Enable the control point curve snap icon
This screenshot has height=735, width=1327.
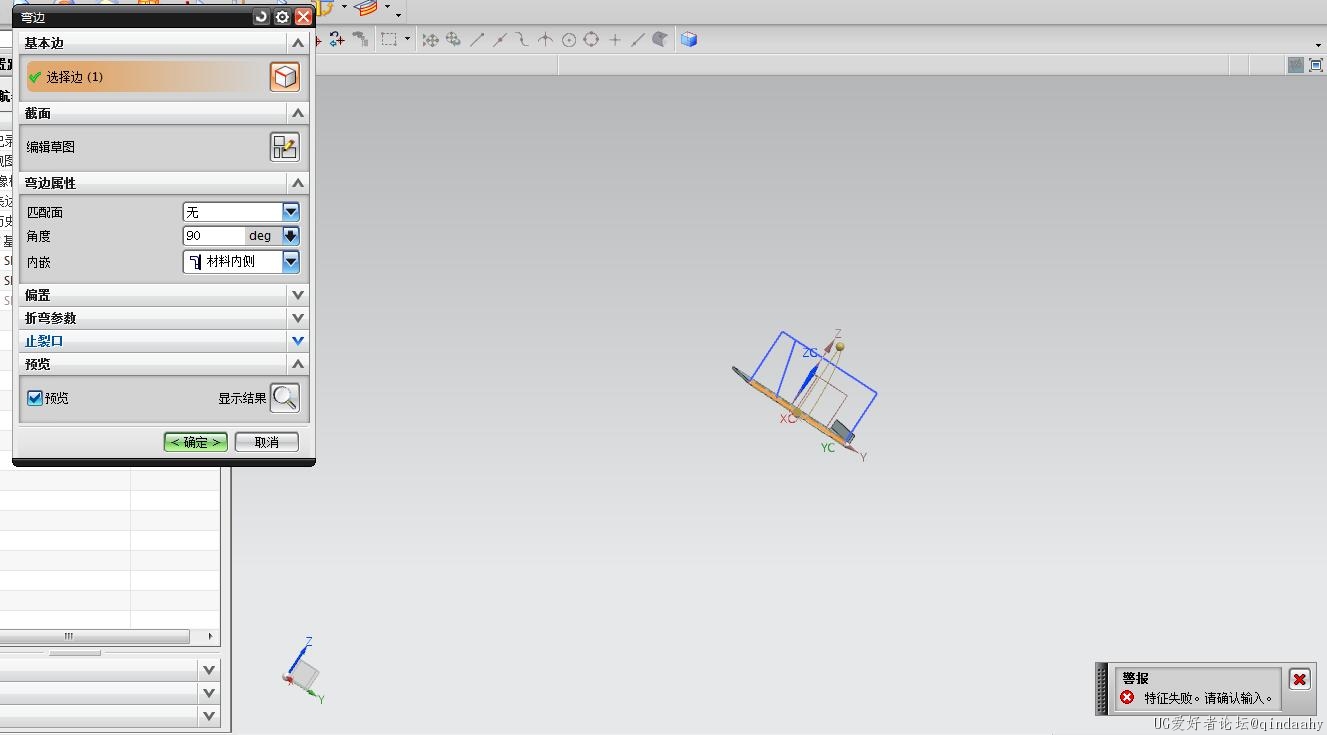pos(522,40)
